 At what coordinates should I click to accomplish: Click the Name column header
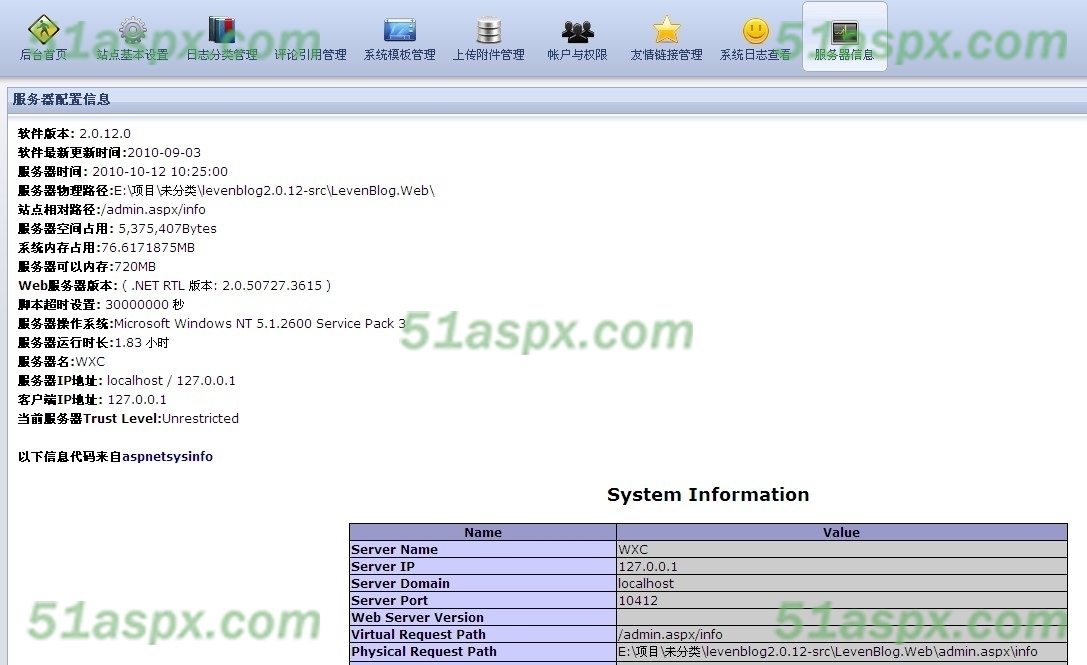[x=483, y=533]
